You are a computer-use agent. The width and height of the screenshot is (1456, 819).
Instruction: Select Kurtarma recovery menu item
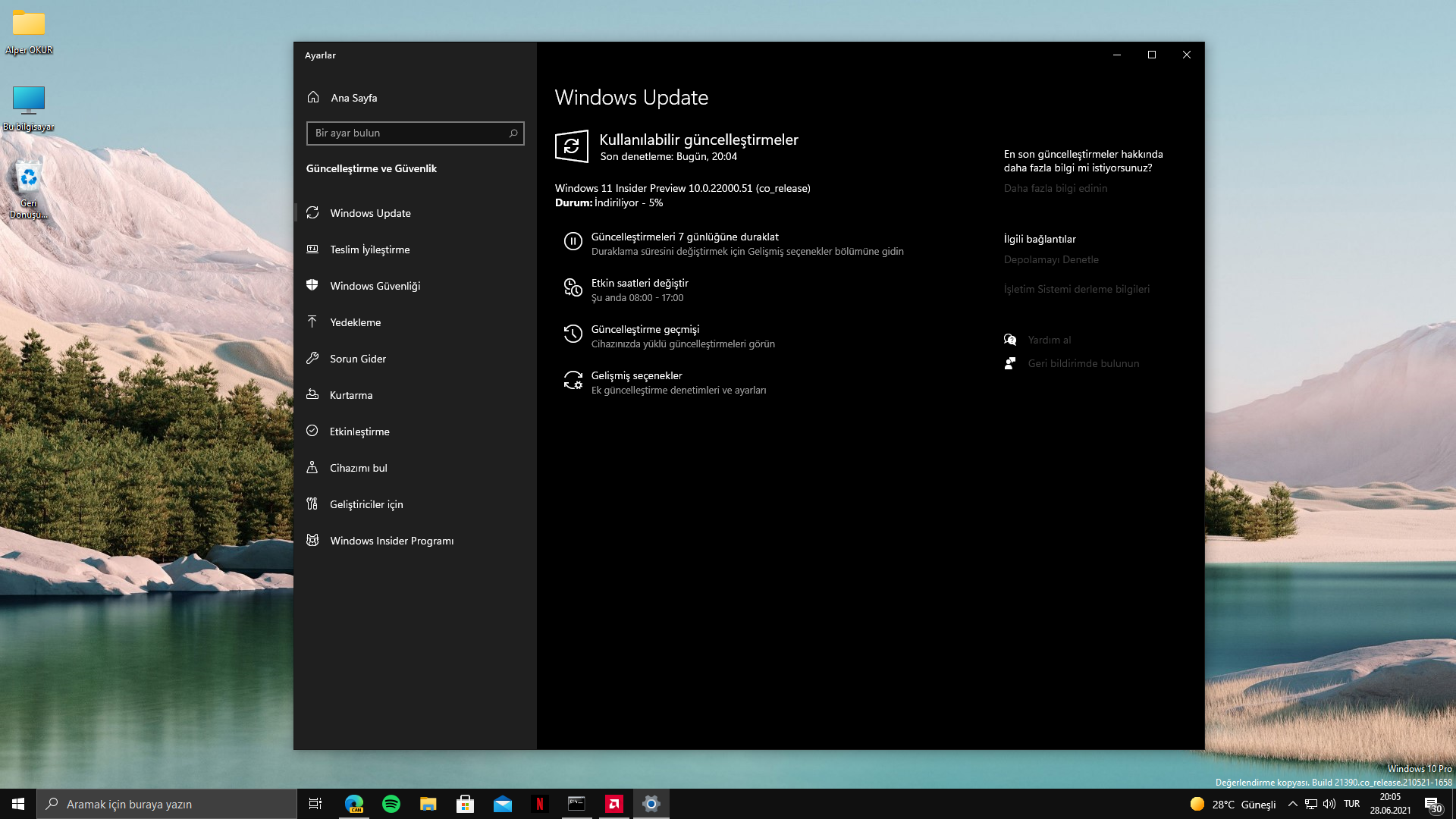350,395
